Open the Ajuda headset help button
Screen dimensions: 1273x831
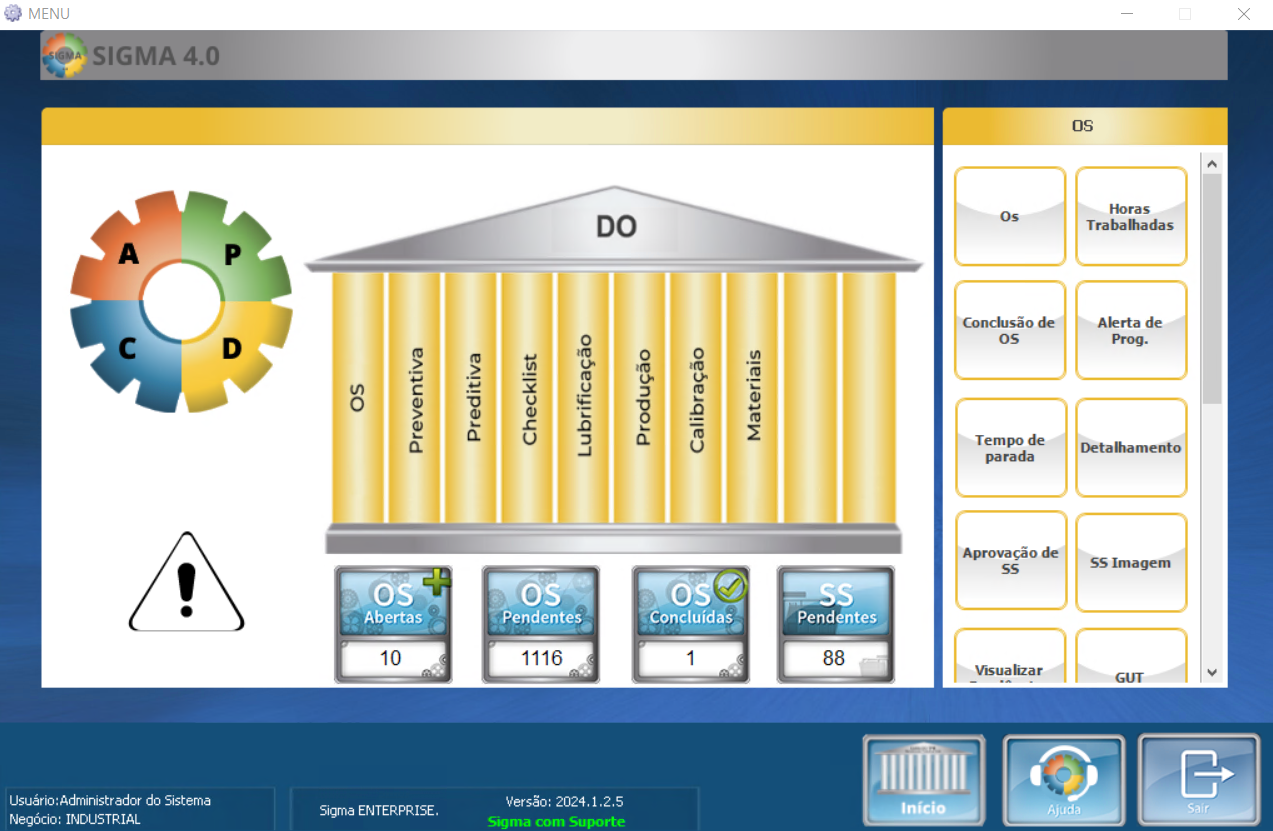pyautogui.click(x=1064, y=781)
